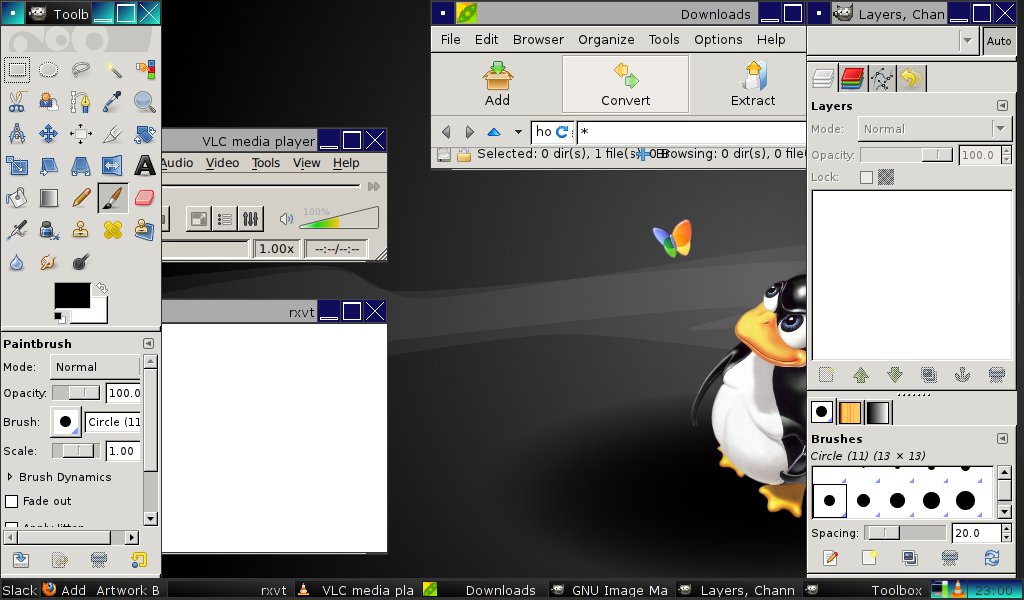Adjust the VLC volume slider
The width and height of the screenshot is (1024, 600).
pyautogui.click(x=339, y=218)
